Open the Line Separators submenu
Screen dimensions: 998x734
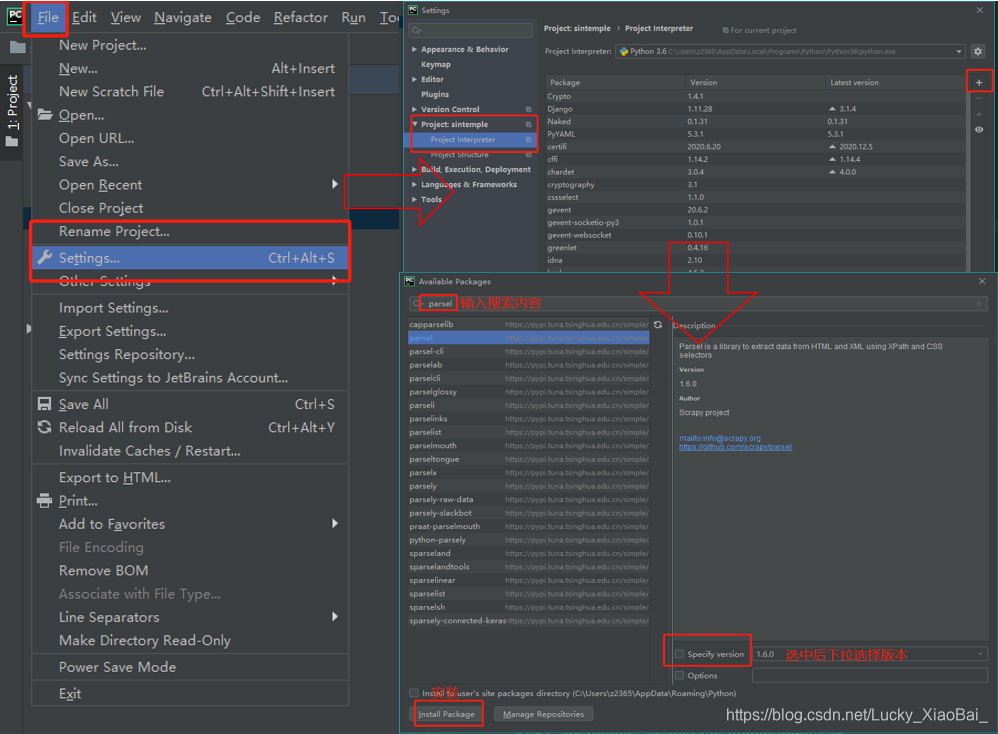190,617
